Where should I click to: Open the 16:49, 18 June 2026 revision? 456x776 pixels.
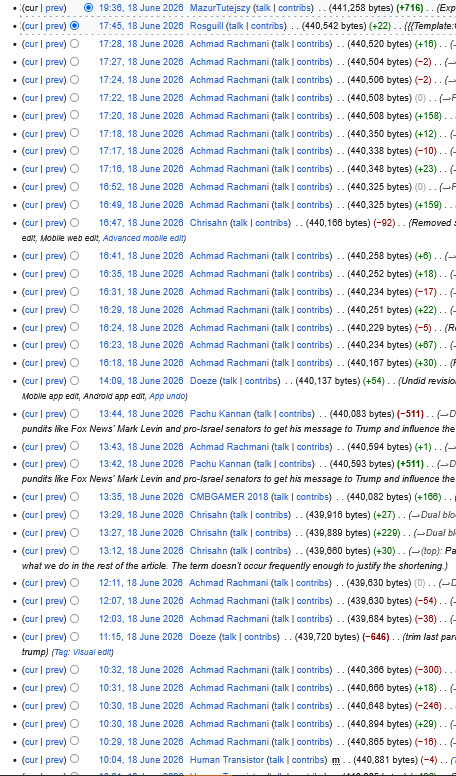[141, 205]
